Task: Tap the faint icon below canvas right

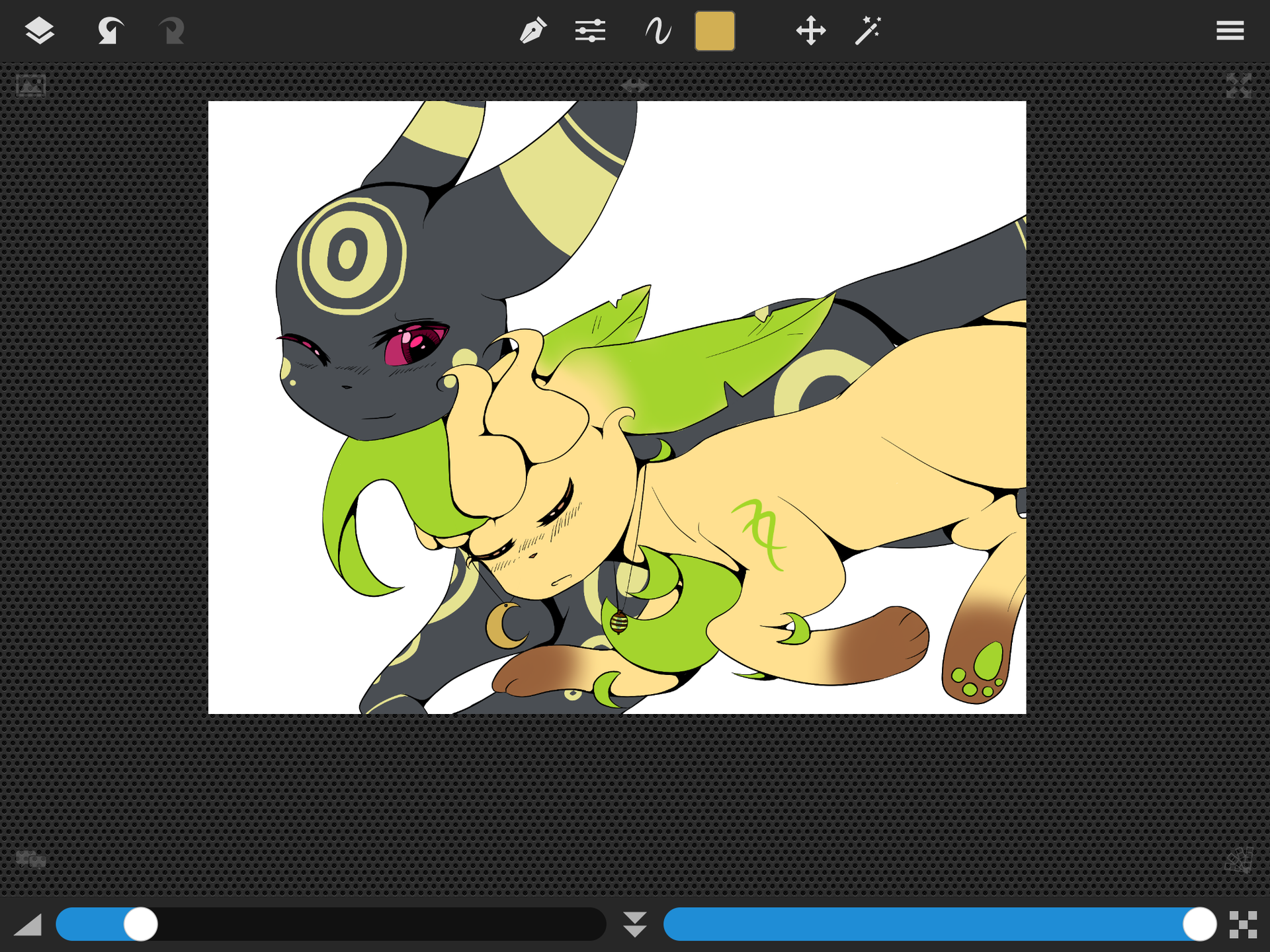Action: click(1239, 860)
